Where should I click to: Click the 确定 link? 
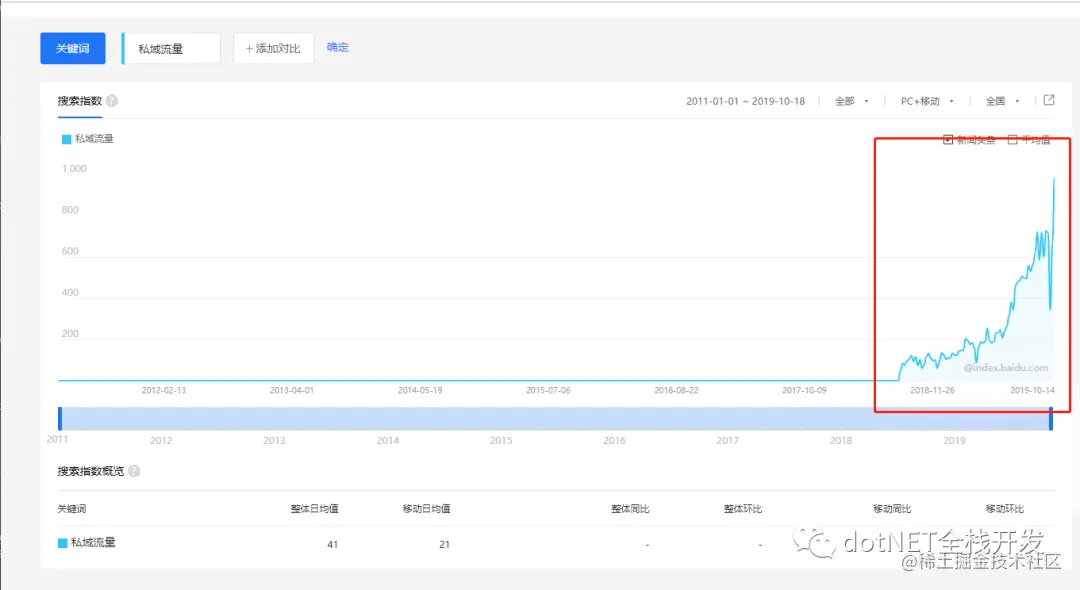pyautogui.click(x=338, y=47)
